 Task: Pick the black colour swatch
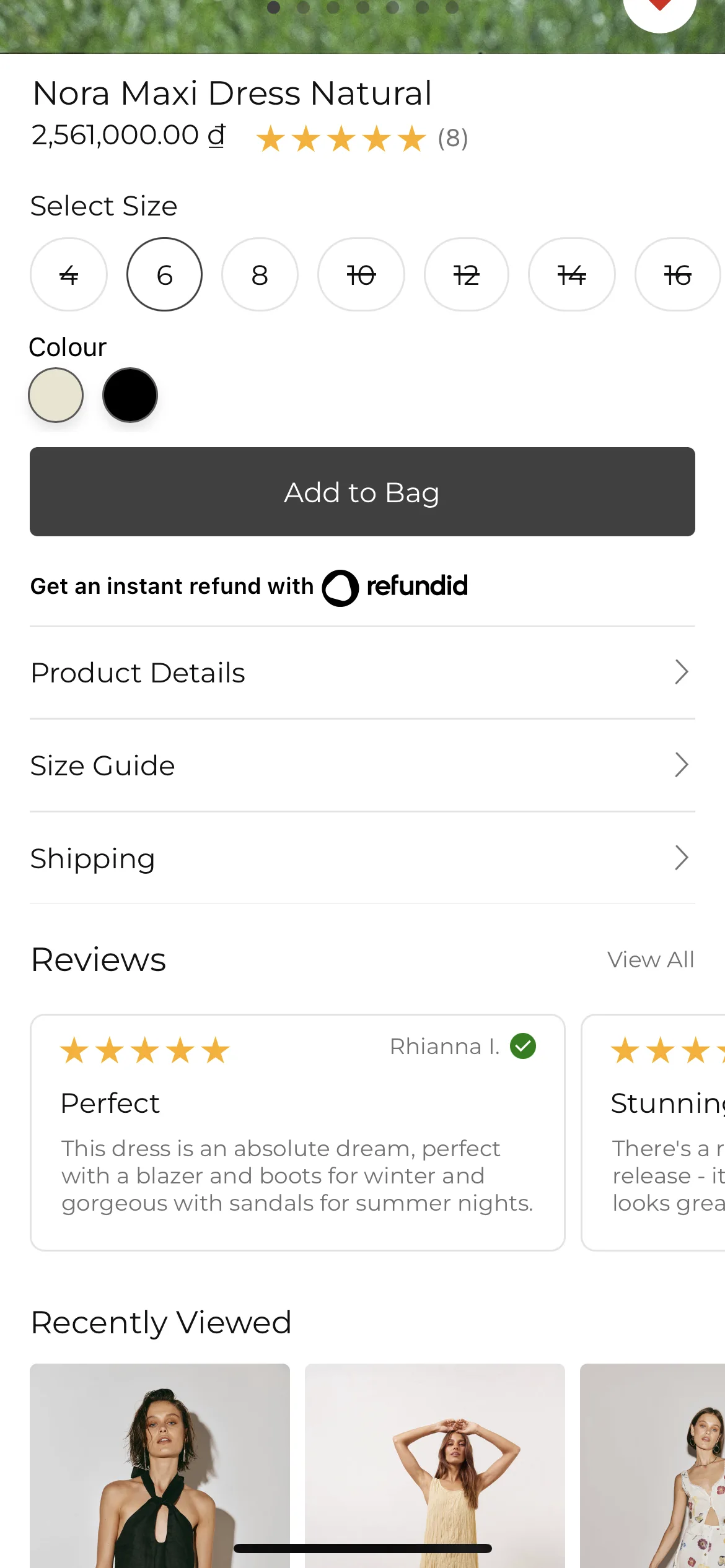click(x=130, y=395)
